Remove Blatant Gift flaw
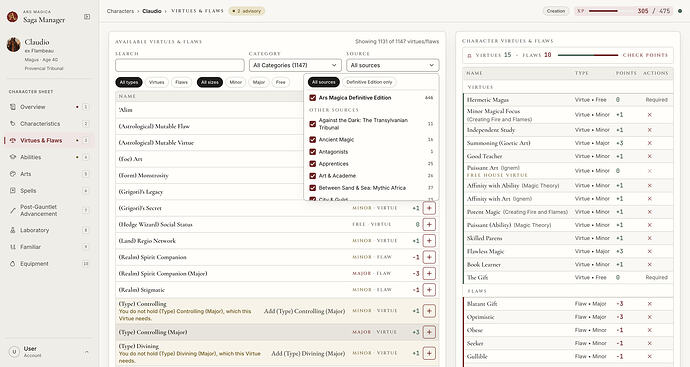690x367 pixels. (x=650, y=304)
